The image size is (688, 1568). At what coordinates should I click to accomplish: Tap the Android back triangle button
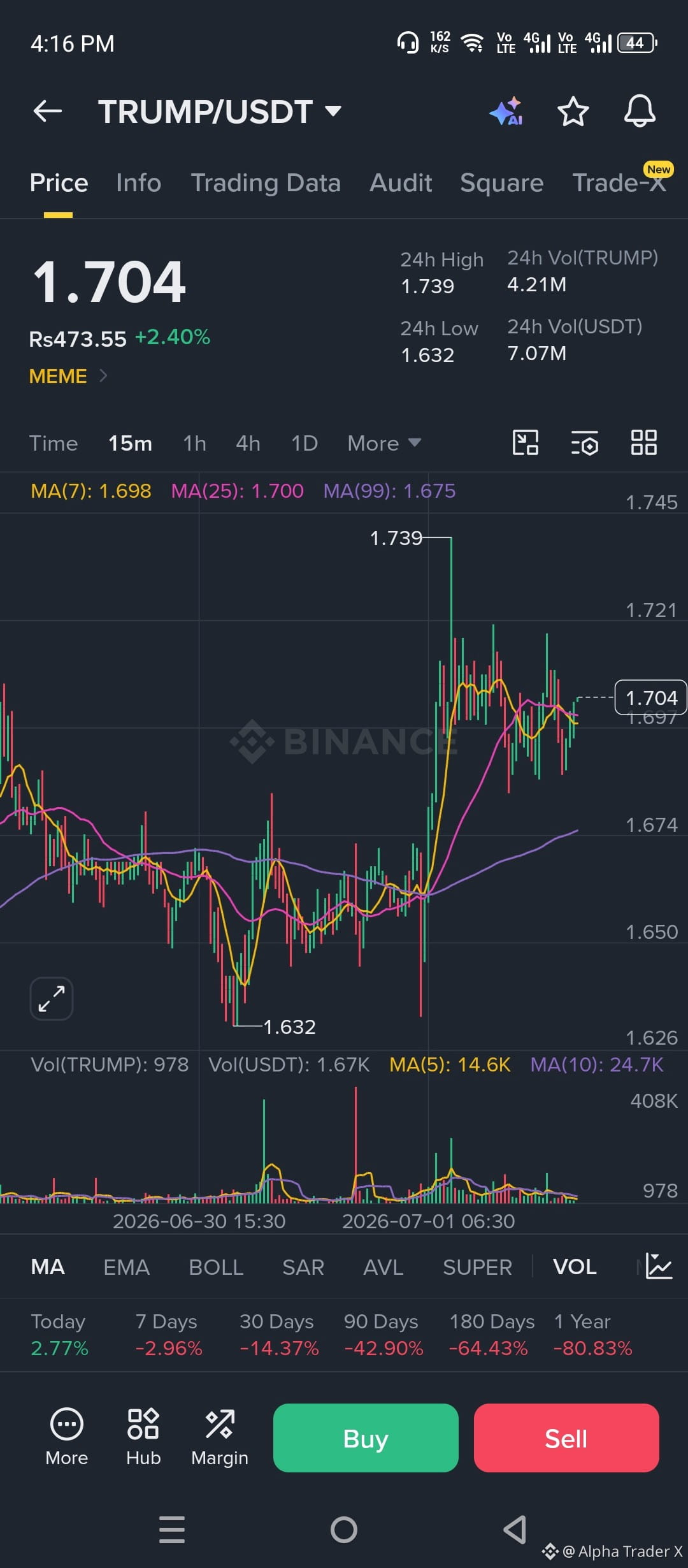tap(515, 1530)
